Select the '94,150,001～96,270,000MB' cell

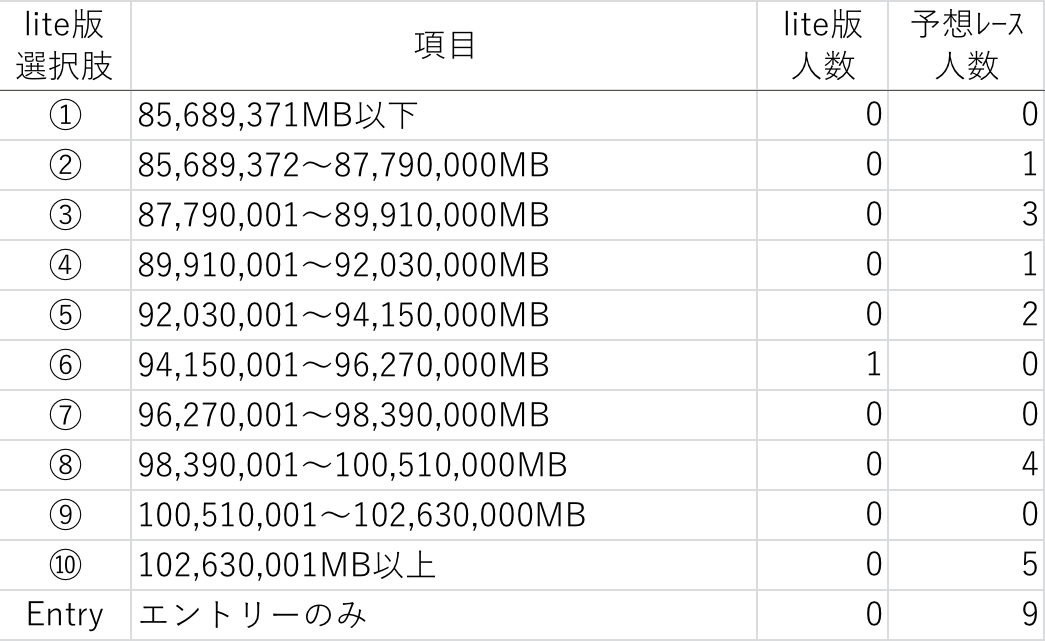343,367
